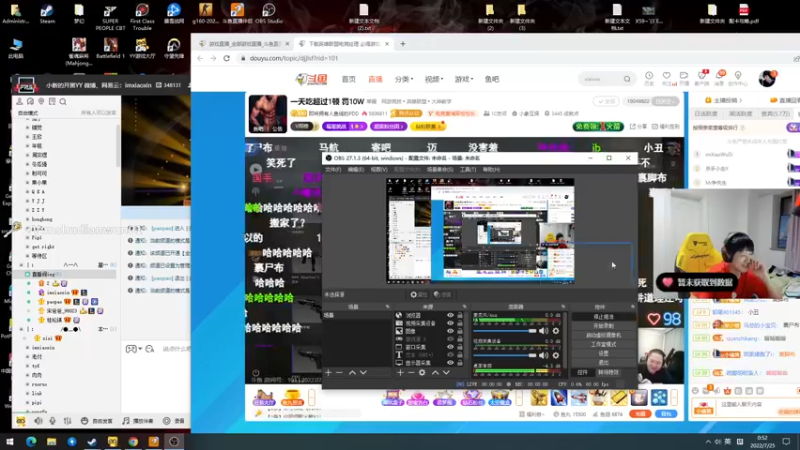800x450 pixels.
Task: Collapse the YY ^—^ channel group
Action: click(x=21, y=265)
